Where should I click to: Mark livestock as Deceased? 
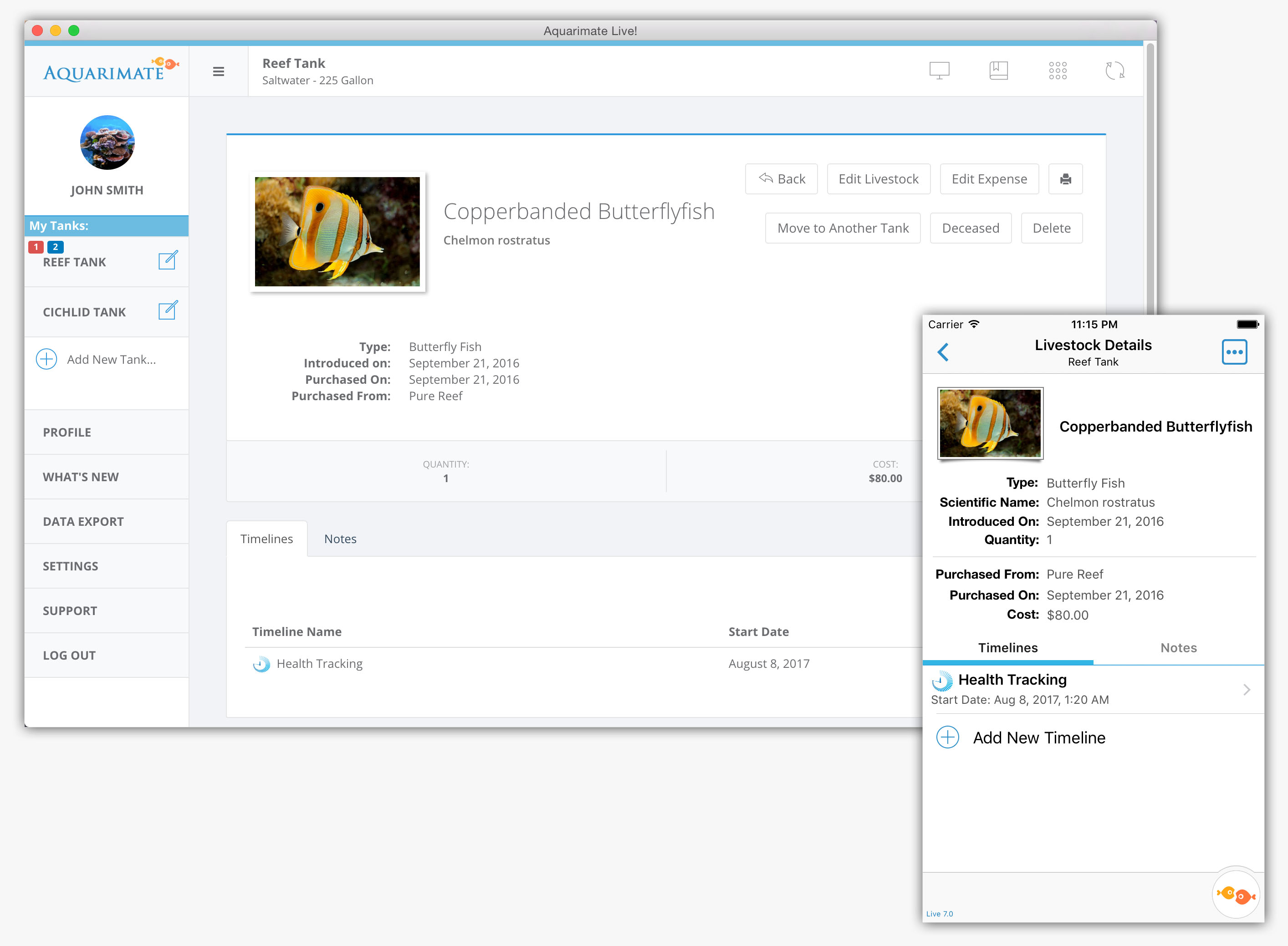(x=971, y=229)
